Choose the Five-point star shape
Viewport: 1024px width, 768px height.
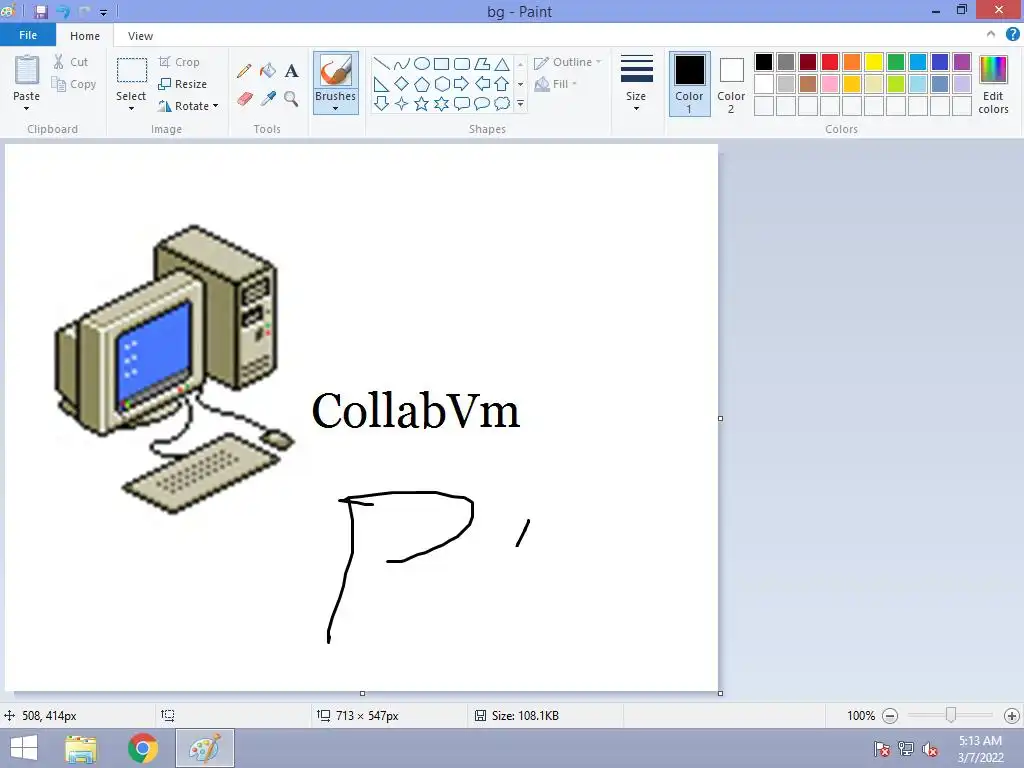(x=422, y=103)
